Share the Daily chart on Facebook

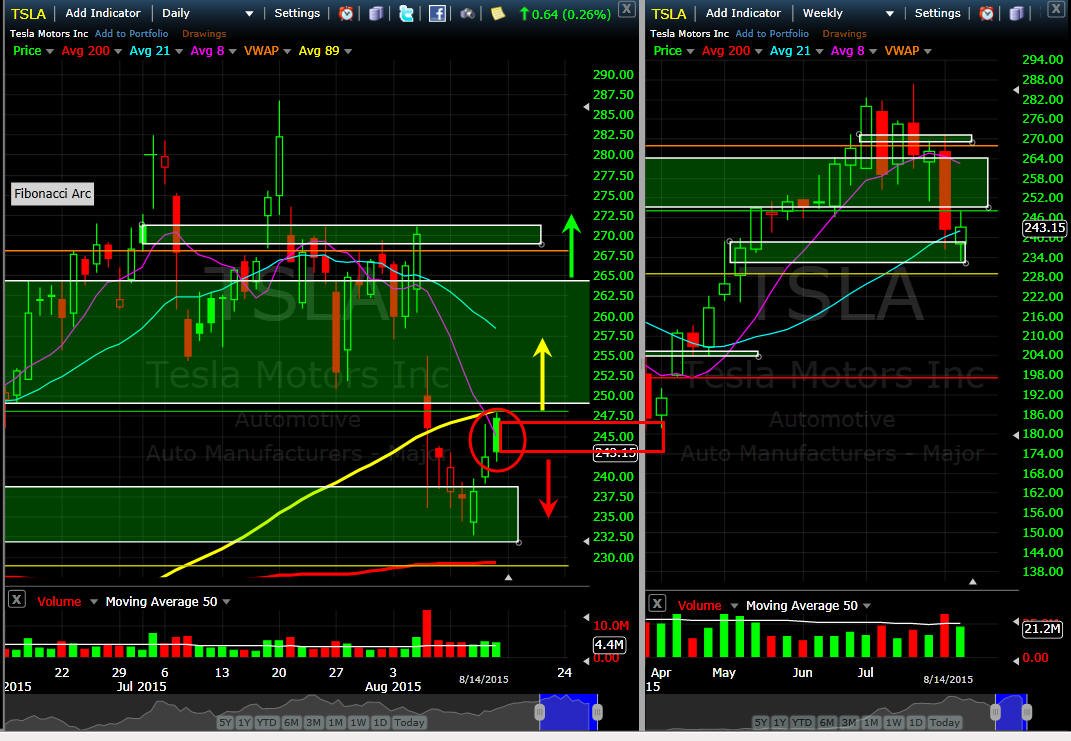tap(437, 13)
